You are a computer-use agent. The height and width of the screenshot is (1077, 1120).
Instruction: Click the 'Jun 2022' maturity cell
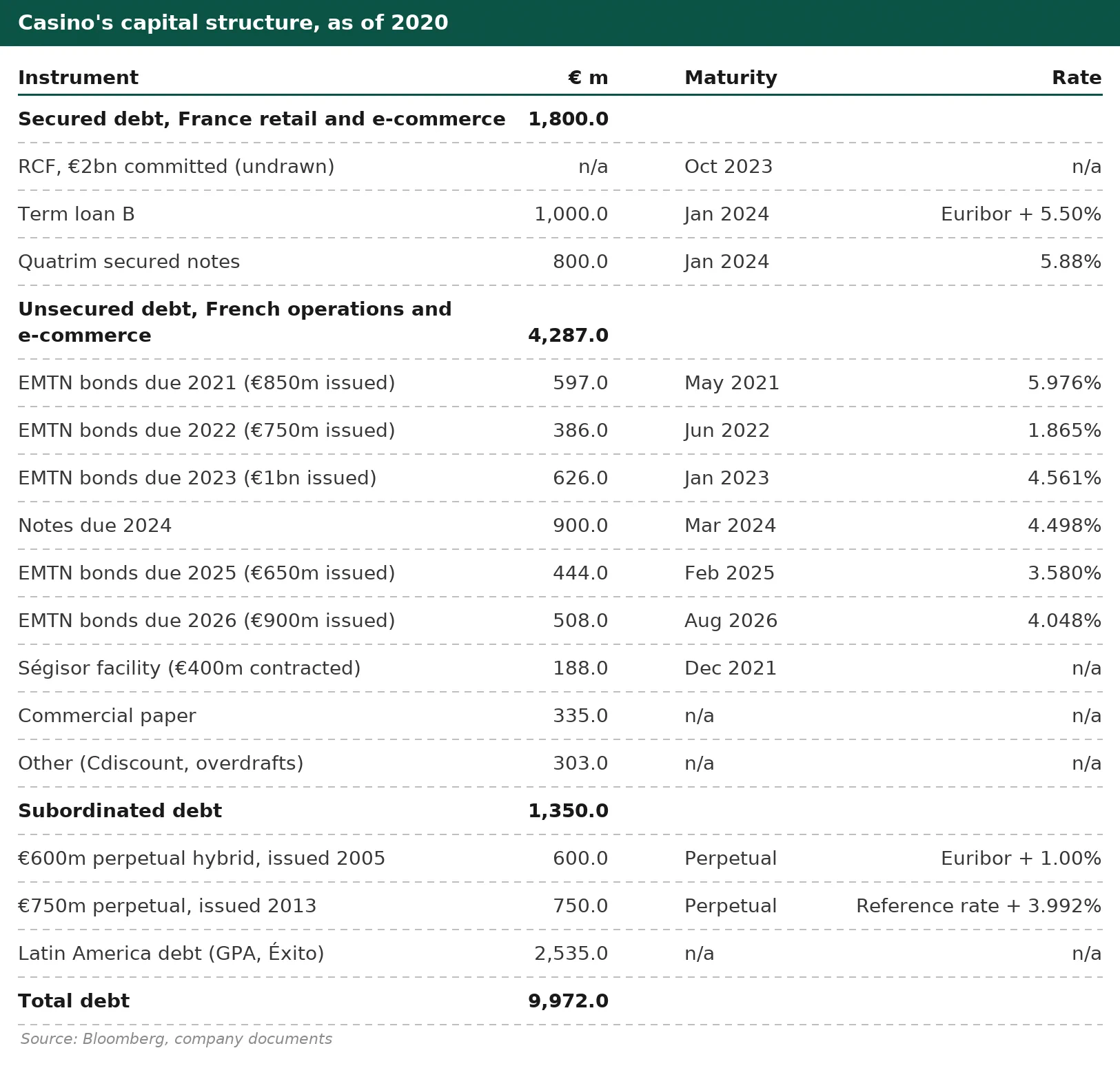(727, 431)
